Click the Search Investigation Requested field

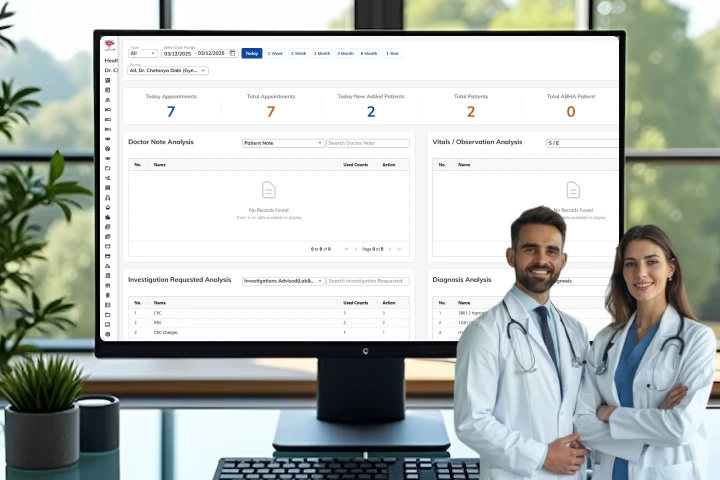coord(368,281)
